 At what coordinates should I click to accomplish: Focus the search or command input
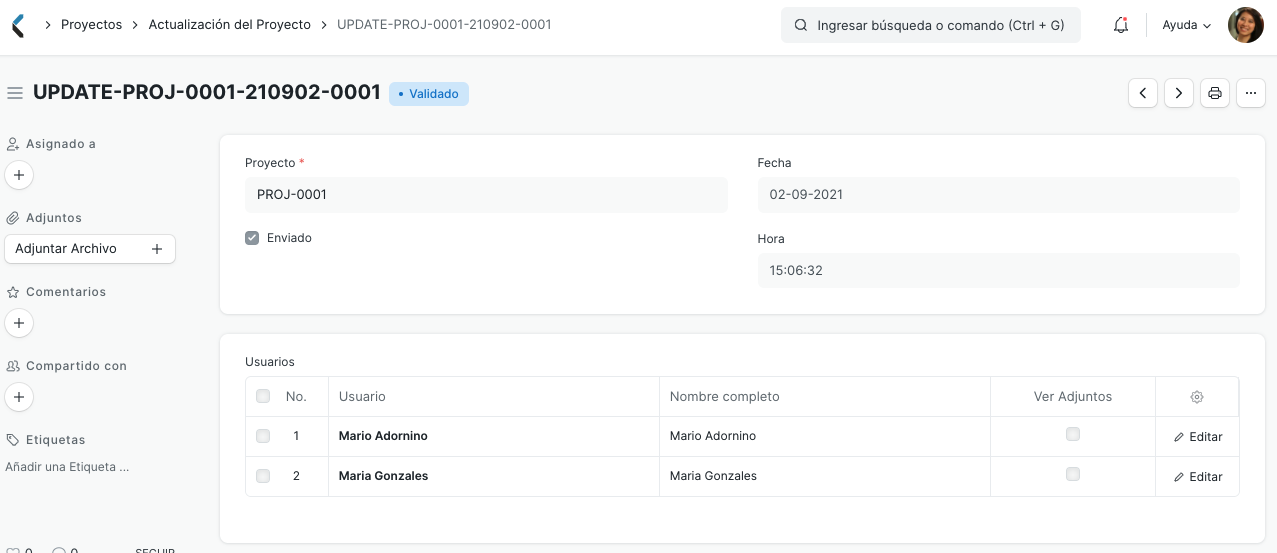pos(931,25)
